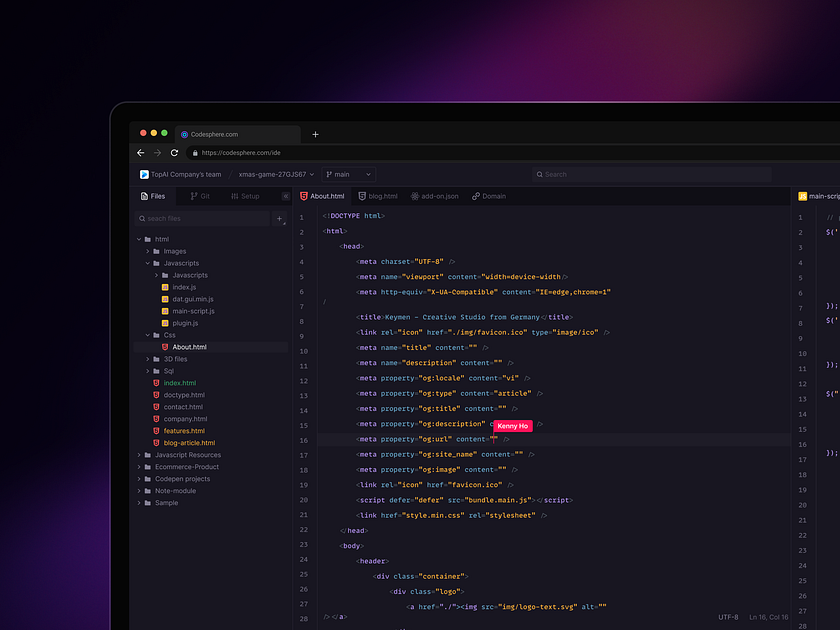Expand the 3D files folder
840x630 pixels.
[x=148, y=359]
